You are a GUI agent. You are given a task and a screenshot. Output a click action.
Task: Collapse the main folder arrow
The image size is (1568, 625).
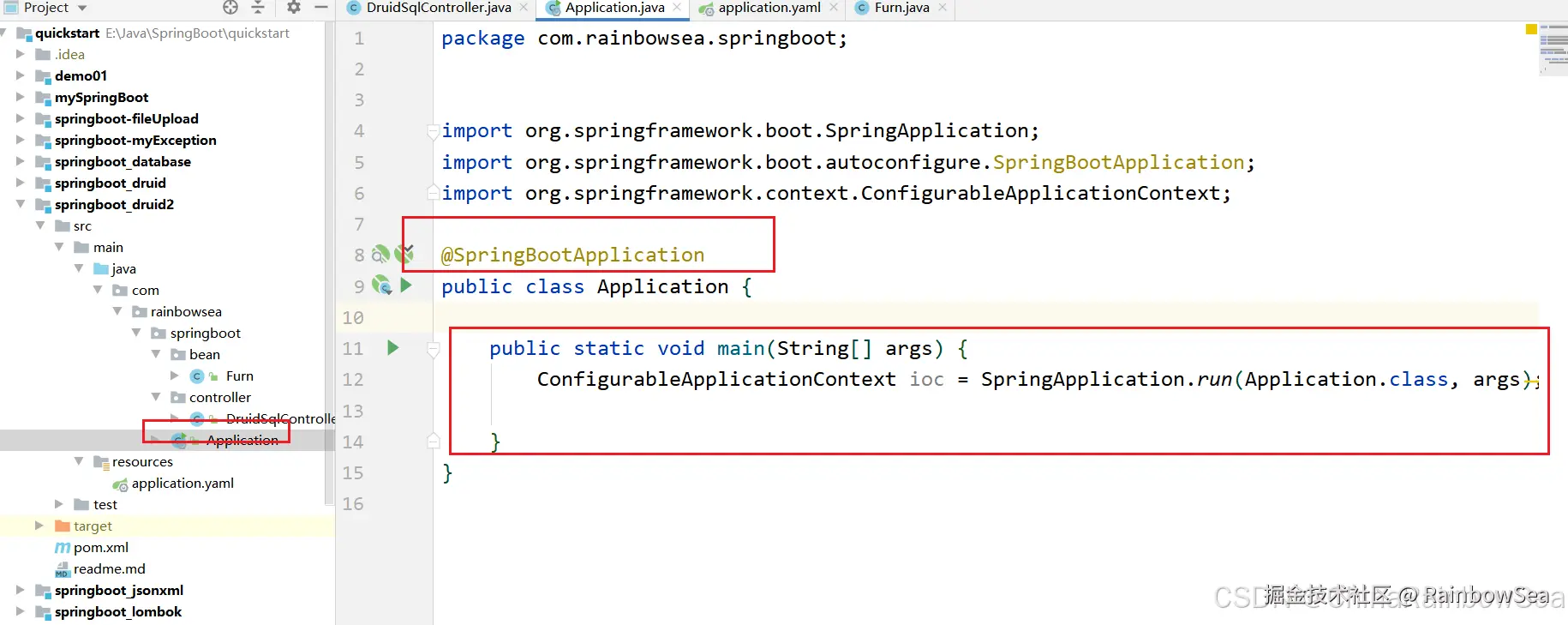point(59,247)
